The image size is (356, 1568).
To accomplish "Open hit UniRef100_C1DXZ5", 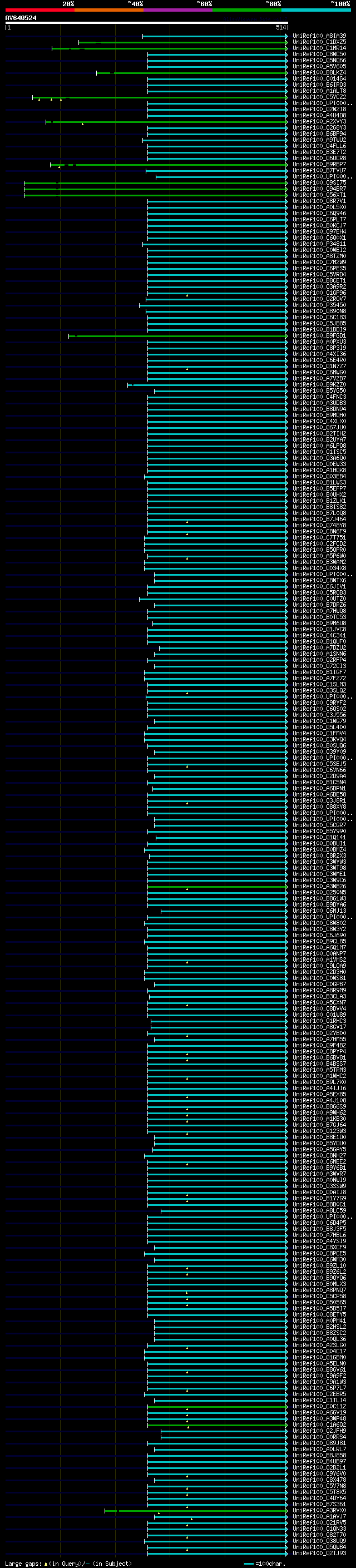I will click(319, 42).
